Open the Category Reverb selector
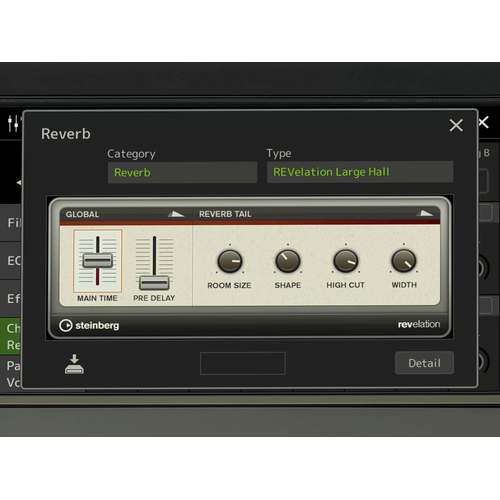 [x=182, y=173]
